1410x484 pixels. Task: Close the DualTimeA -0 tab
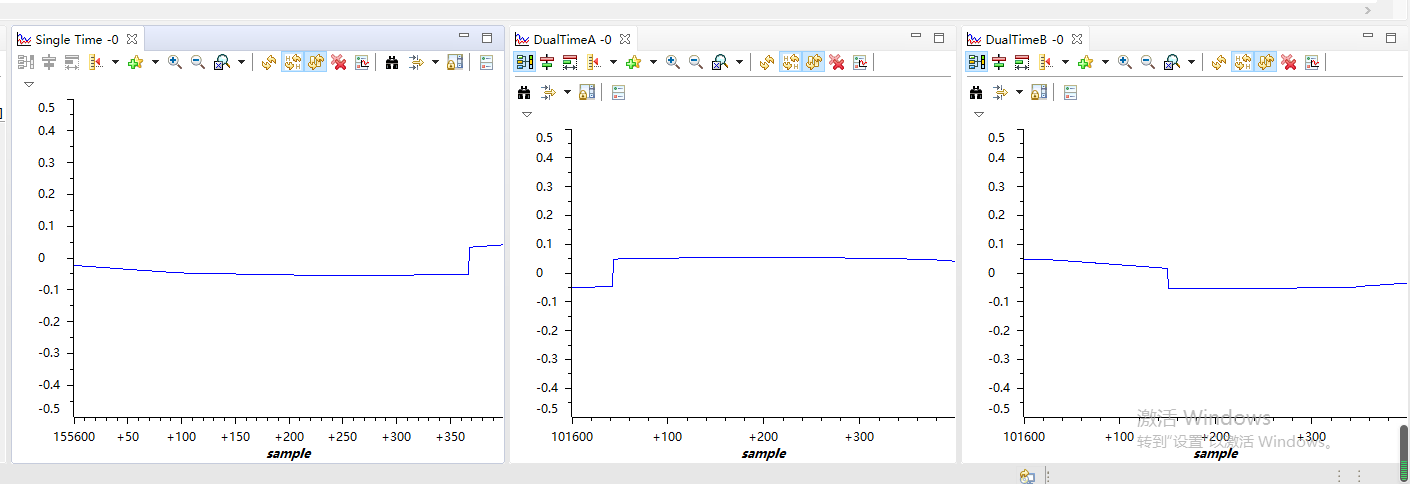[625, 39]
